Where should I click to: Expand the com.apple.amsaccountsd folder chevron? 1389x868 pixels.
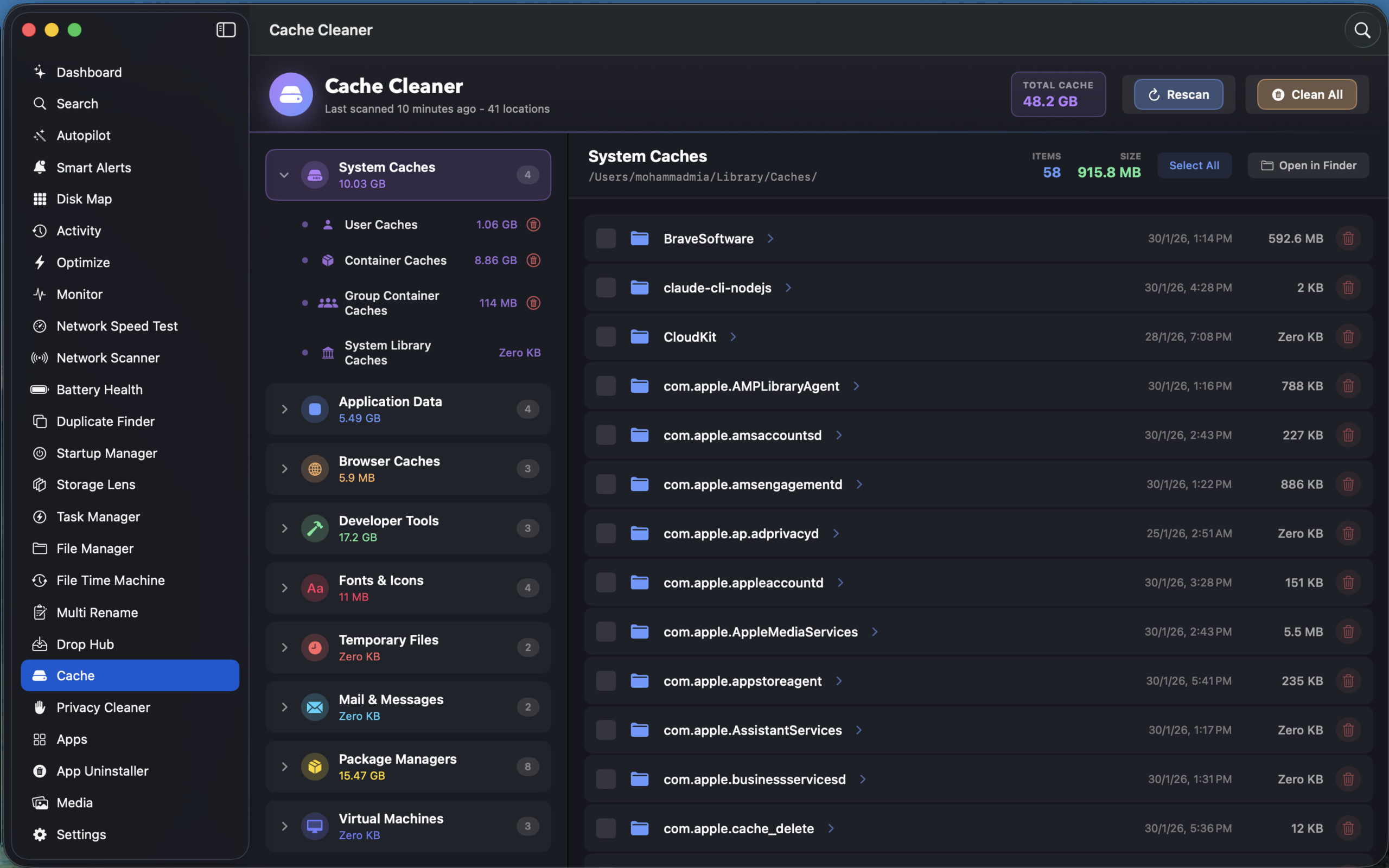[839, 435]
